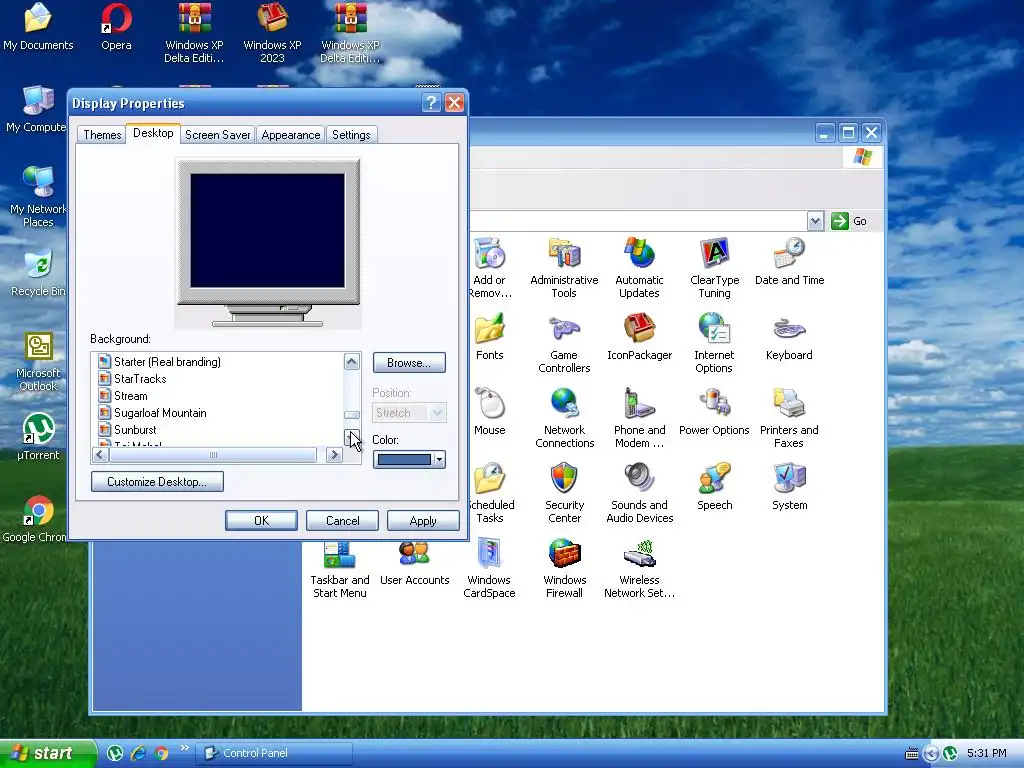Image resolution: width=1024 pixels, height=768 pixels.
Task: Open Internet Options applet
Action: 714,343
